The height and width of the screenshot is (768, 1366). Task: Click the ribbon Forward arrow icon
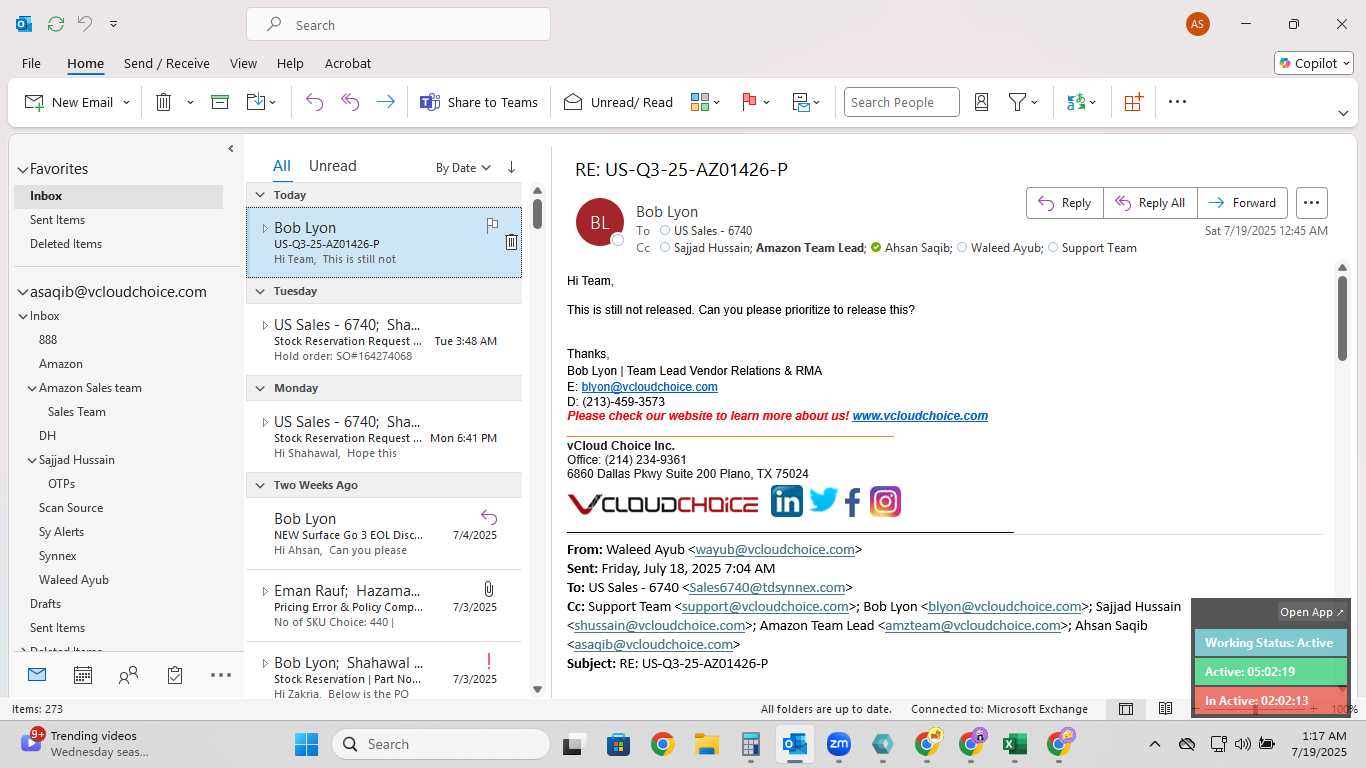385,102
